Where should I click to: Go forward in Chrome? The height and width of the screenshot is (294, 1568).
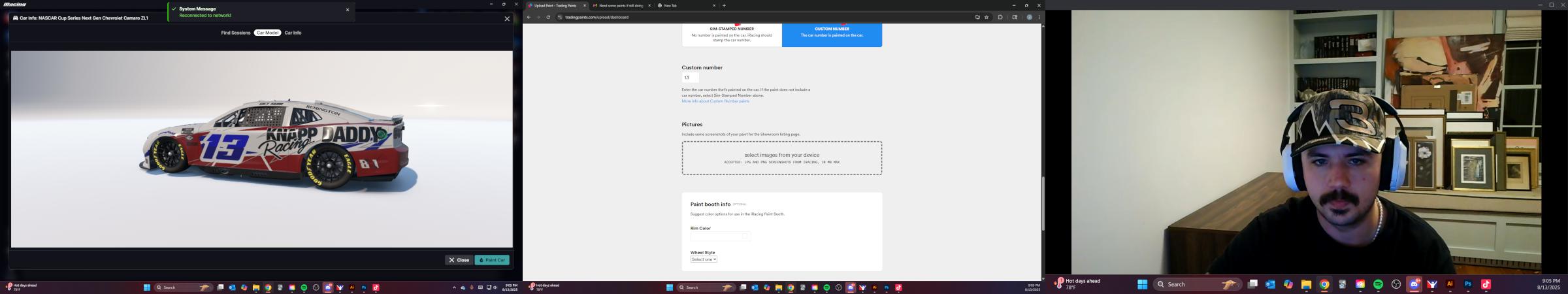538,17
